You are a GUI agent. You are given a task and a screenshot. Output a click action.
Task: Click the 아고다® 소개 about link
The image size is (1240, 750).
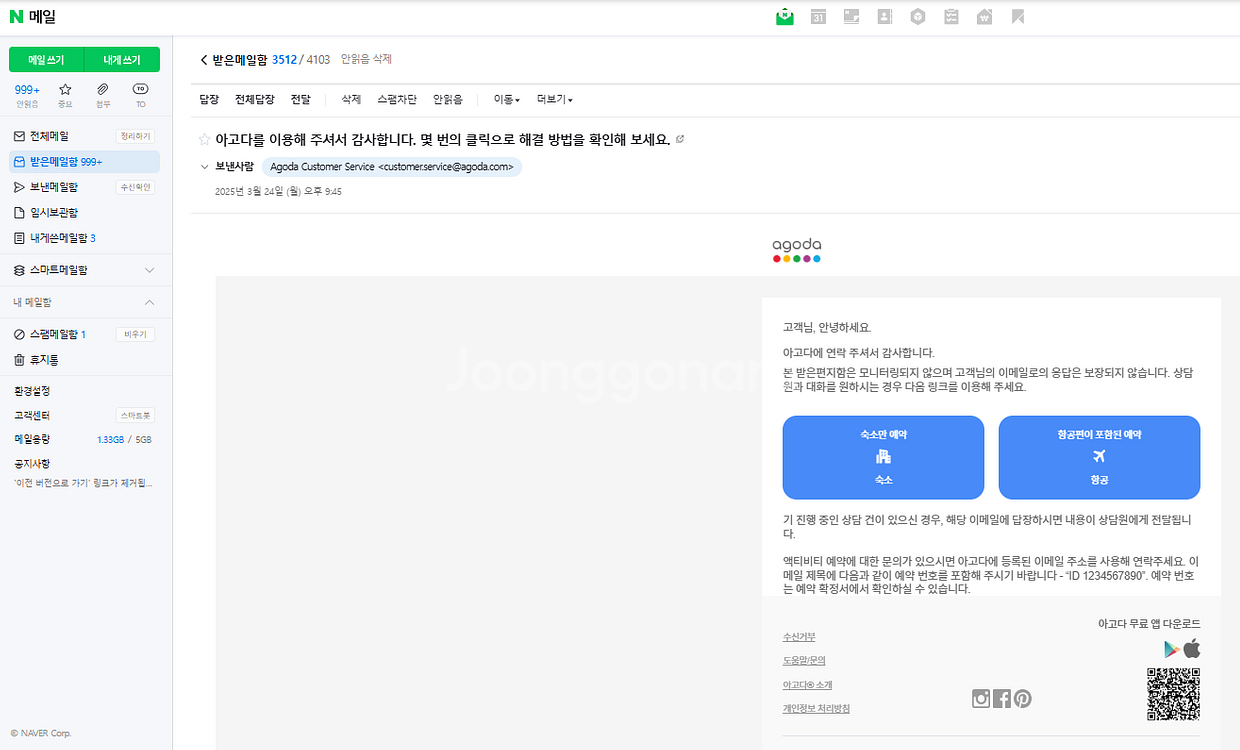click(x=807, y=685)
